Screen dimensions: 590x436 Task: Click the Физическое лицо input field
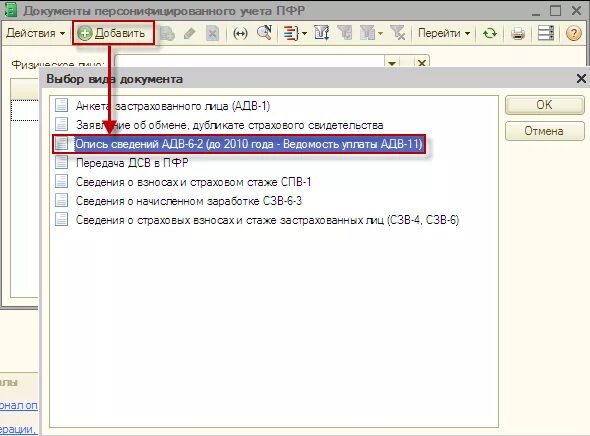(x=249, y=62)
